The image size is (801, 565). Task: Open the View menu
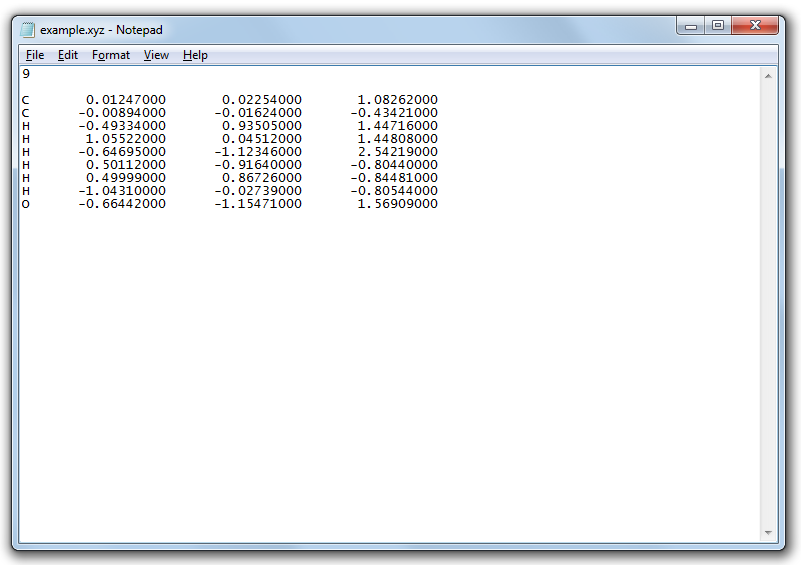point(156,55)
